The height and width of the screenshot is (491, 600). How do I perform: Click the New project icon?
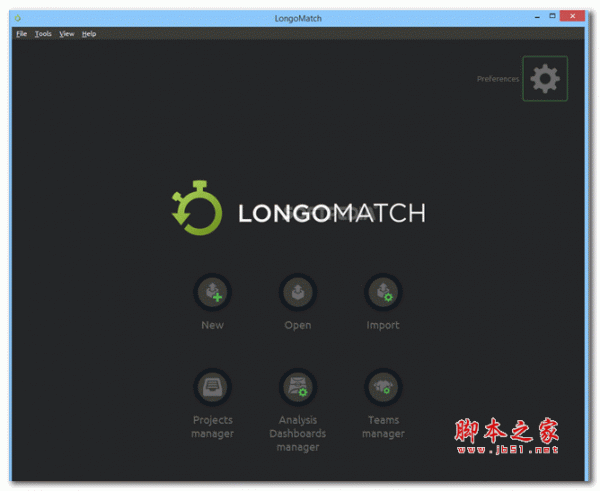pyautogui.click(x=212, y=292)
